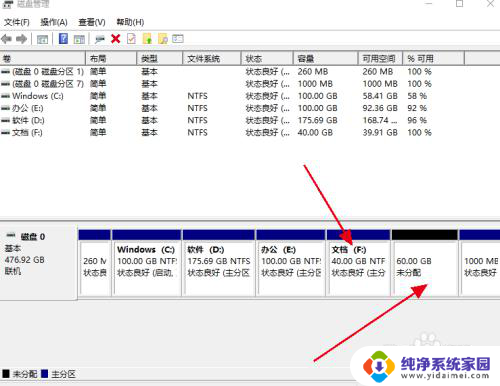500x386 pixels.
Task: Select the 软件 (D:) partition block
Action: 219,263
